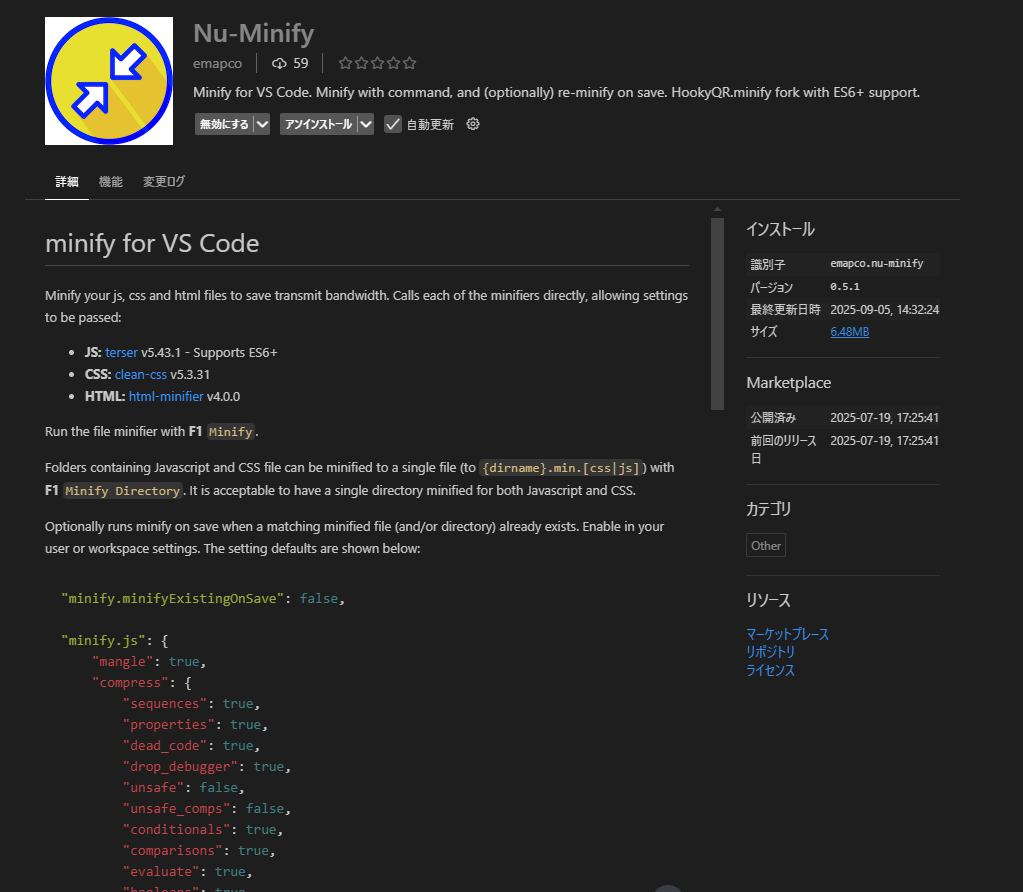Image resolution: width=1023 pixels, height=892 pixels.
Task: Click the "conditionals" setting line
Action: pyautogui.click(x=203, y=829)
